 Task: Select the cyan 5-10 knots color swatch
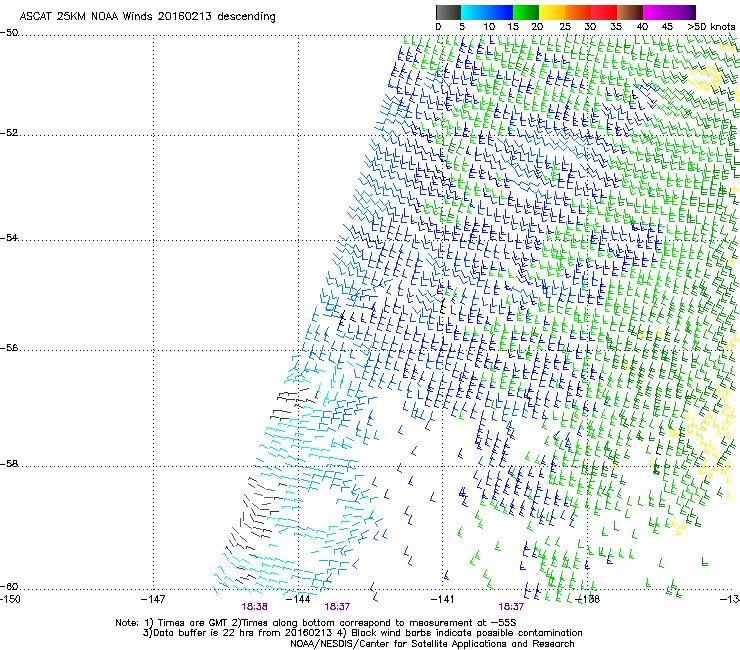473,12
